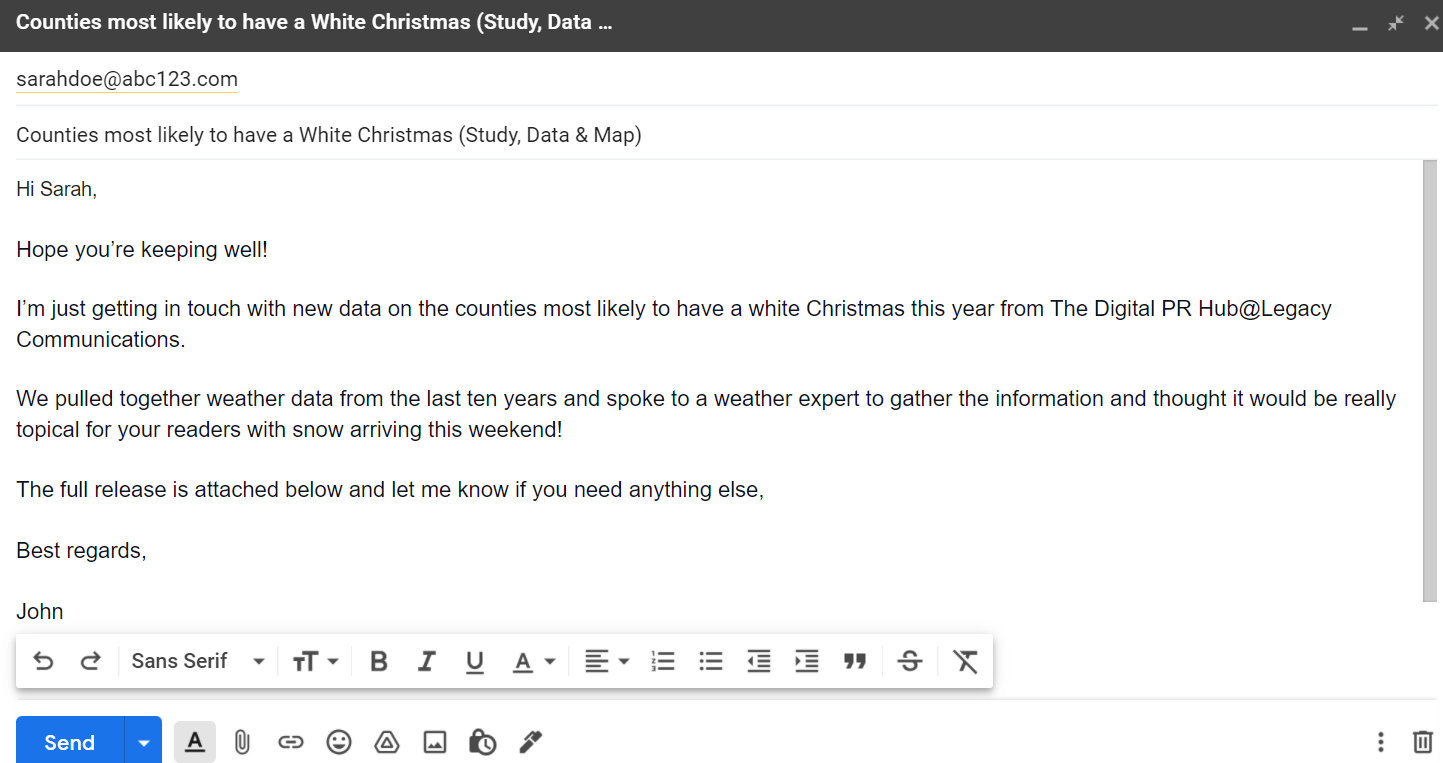Attach files with the paperclip icon
Viewport: 1443px width, 763px height.
pos(242,742)
